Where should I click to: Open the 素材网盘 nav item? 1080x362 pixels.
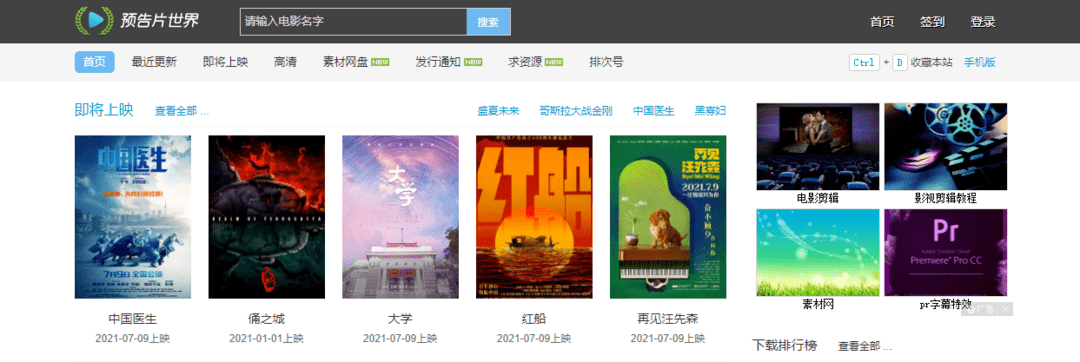point(345,62)
